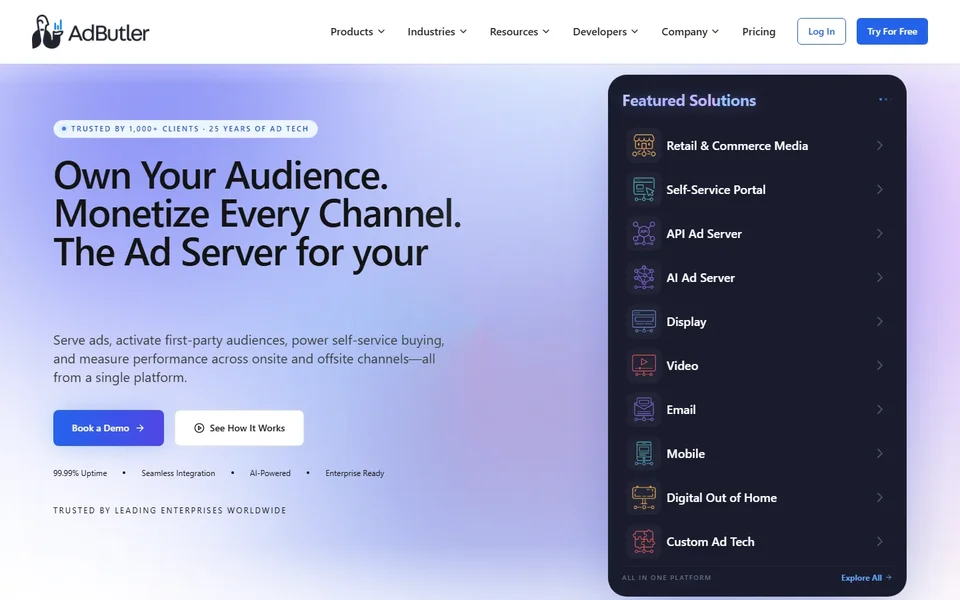
Task: Click the chevron on the Mobile row
Action: [880, 454]
